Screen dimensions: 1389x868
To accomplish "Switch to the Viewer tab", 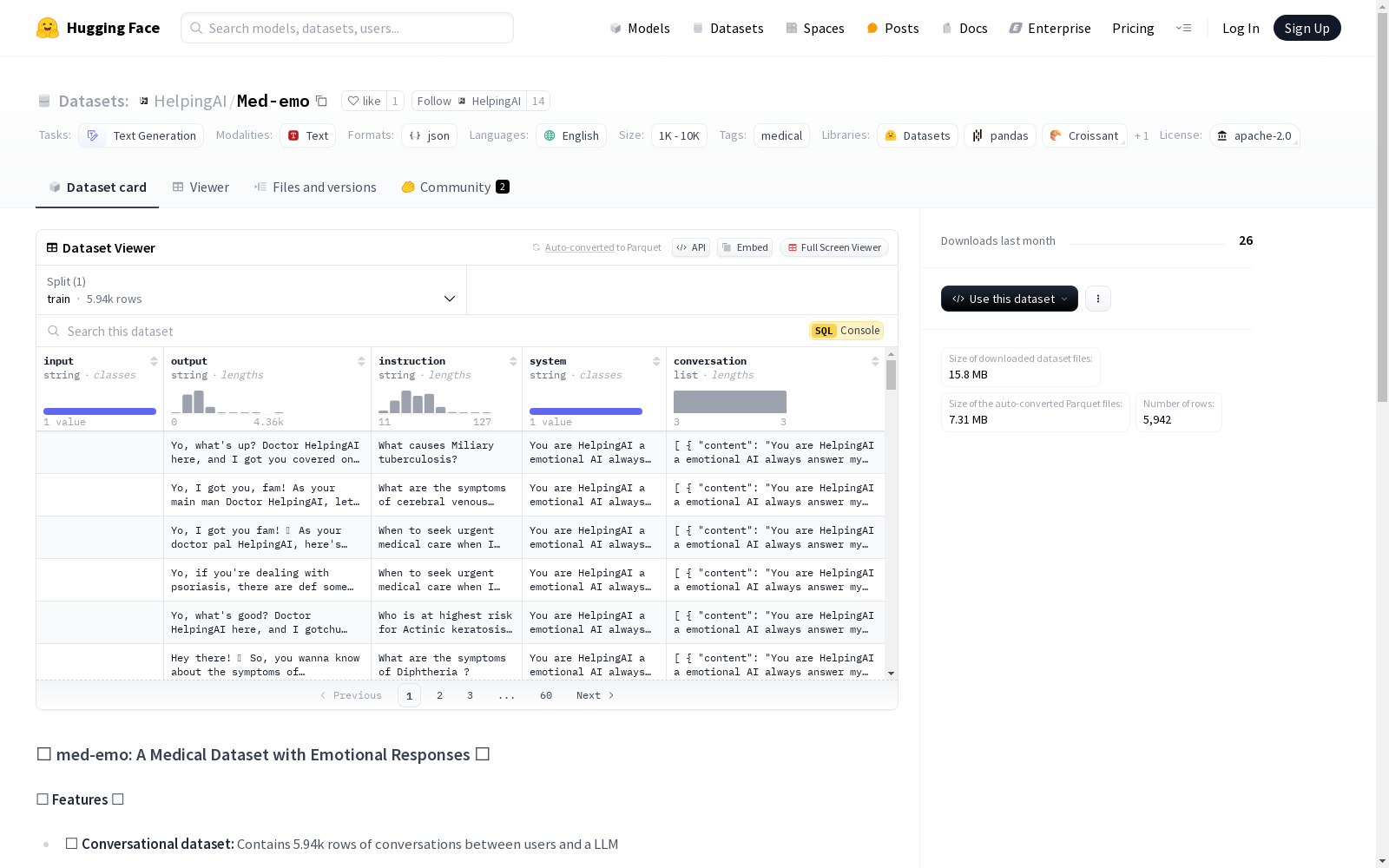I will (x=201, y=187).
